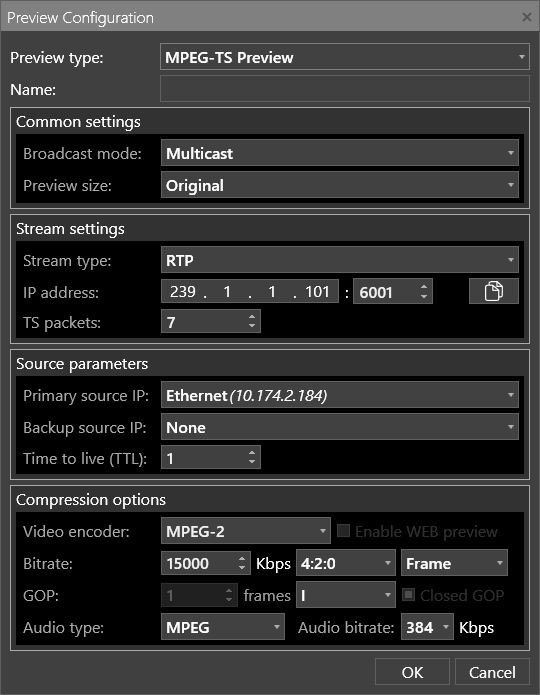
Task: Open the Backup source IP None dropdown
Action: (340, 427)
